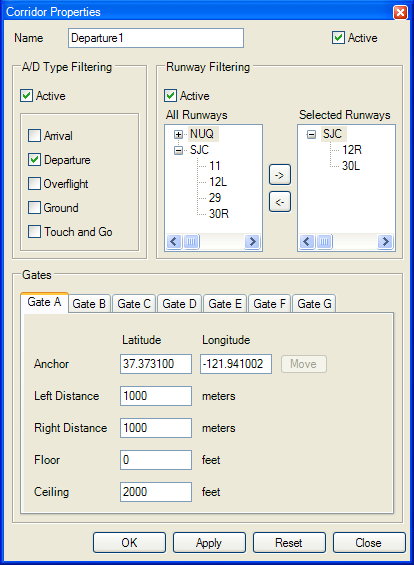
Task: Click the Apply button
Action: [209, 542]
